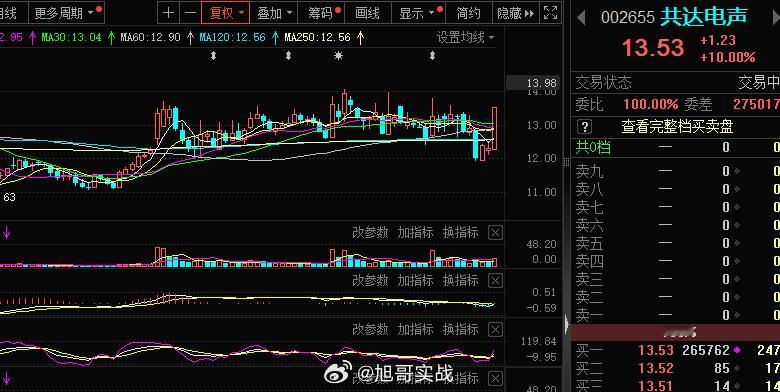This screenshot has width=780, height=392.
Task: Click the 买一 volume 265762
Action: pos(706,351)
